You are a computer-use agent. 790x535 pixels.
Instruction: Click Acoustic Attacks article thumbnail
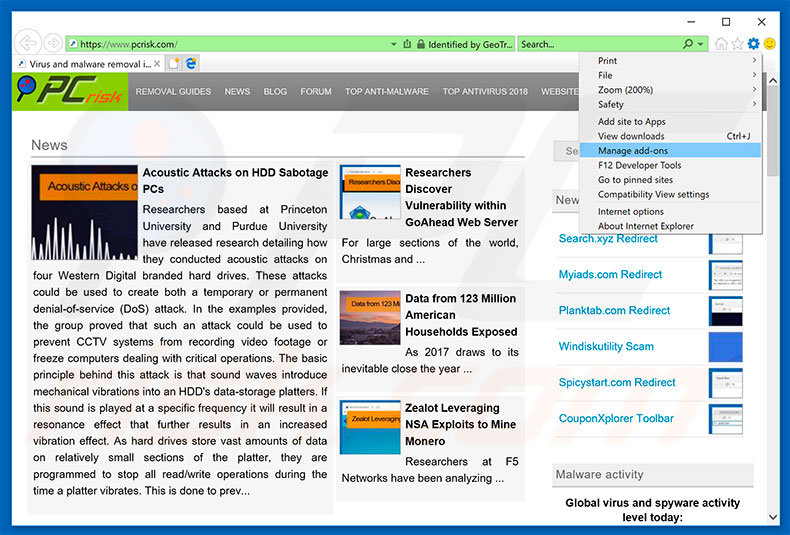coord(85,212)
